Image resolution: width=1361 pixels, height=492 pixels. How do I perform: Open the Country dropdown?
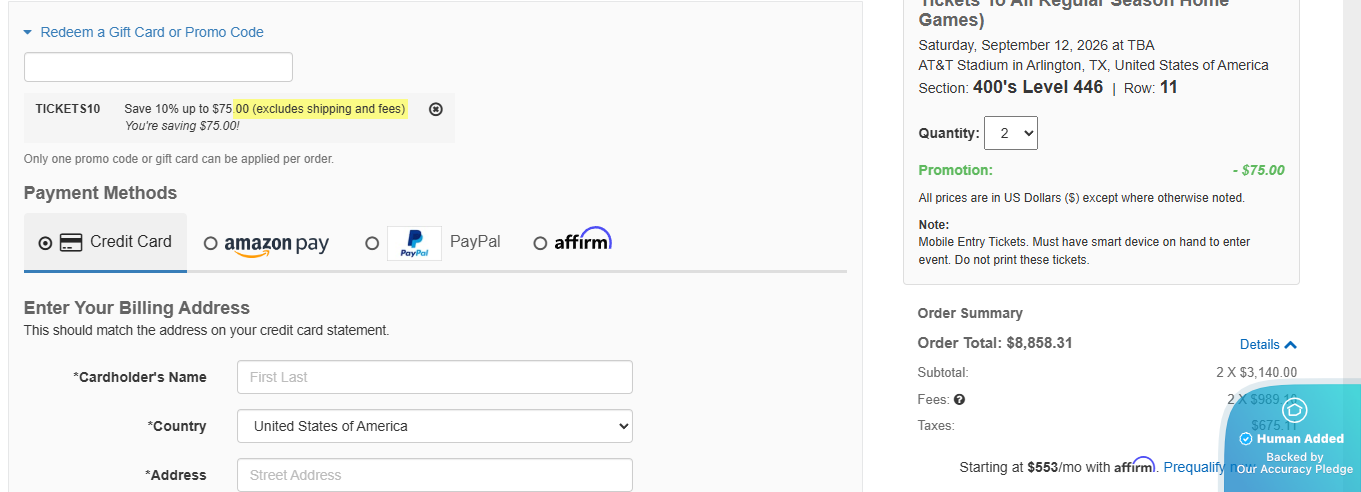tap(435, 426)
